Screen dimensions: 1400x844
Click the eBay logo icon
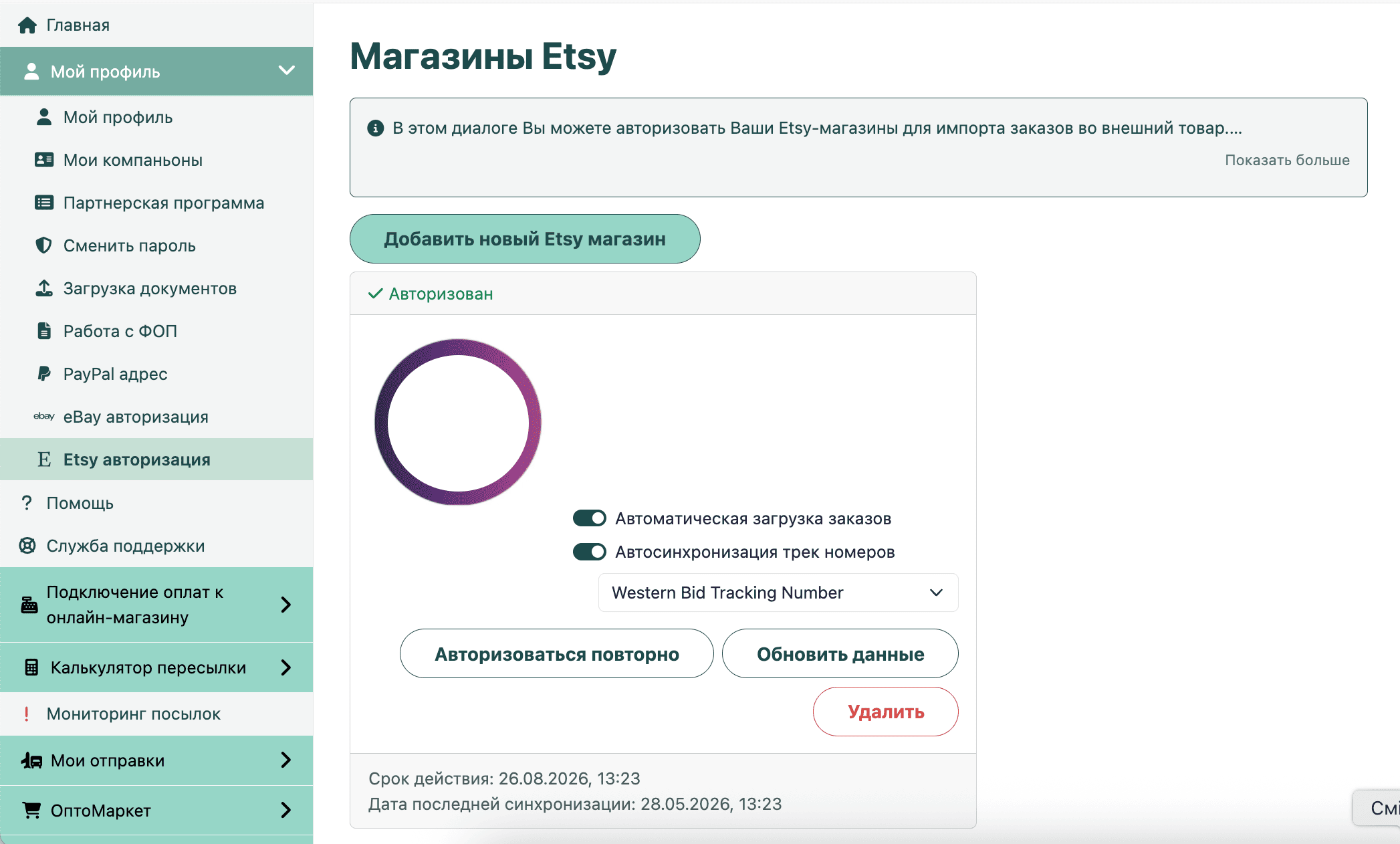pyautogui.click(x=44, y=416)
